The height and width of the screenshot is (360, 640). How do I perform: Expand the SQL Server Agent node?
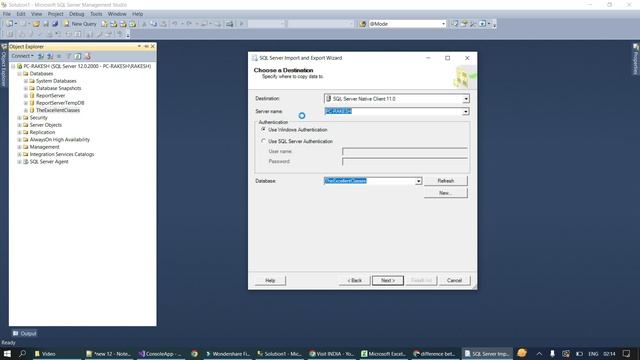tap(19, 162)
